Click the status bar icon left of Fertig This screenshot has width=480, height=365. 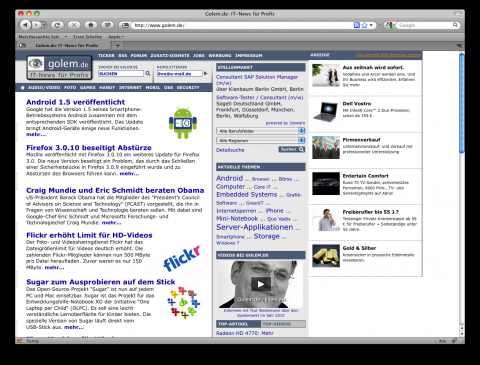coord(20,341)
